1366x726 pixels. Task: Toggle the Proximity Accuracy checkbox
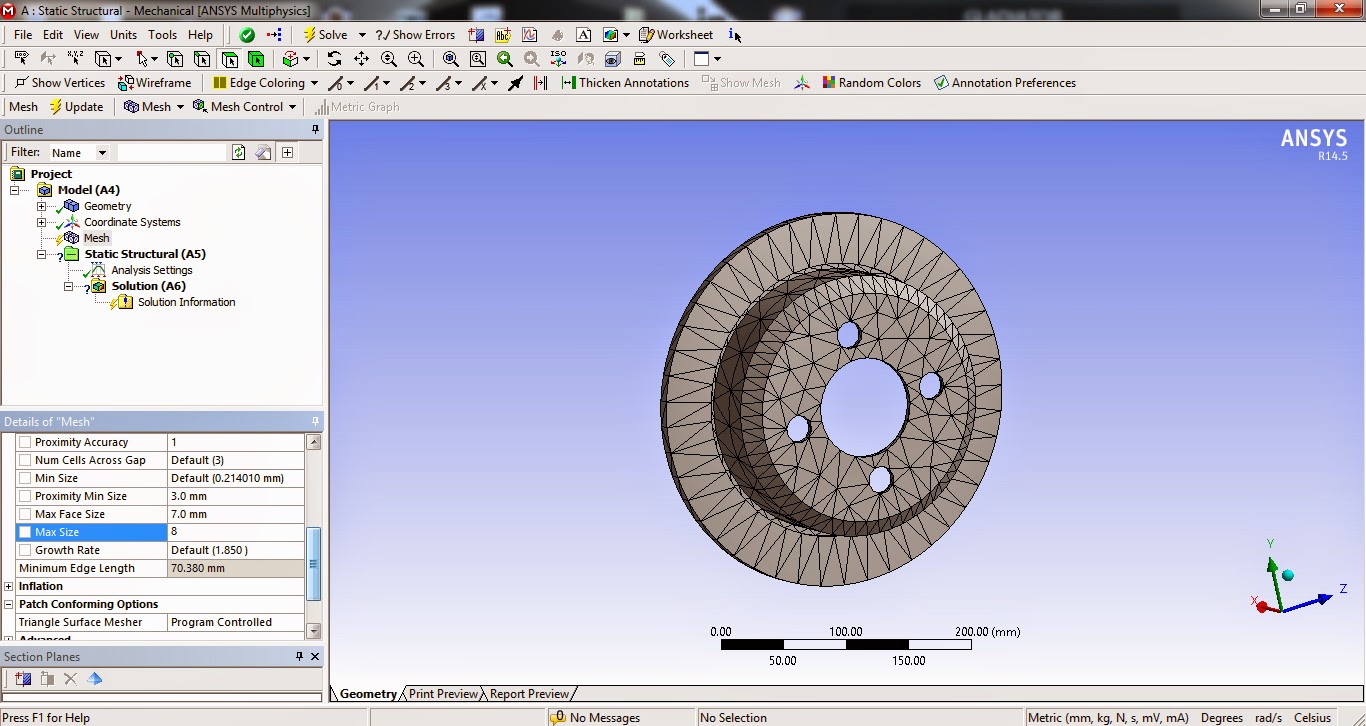[23, 441]
